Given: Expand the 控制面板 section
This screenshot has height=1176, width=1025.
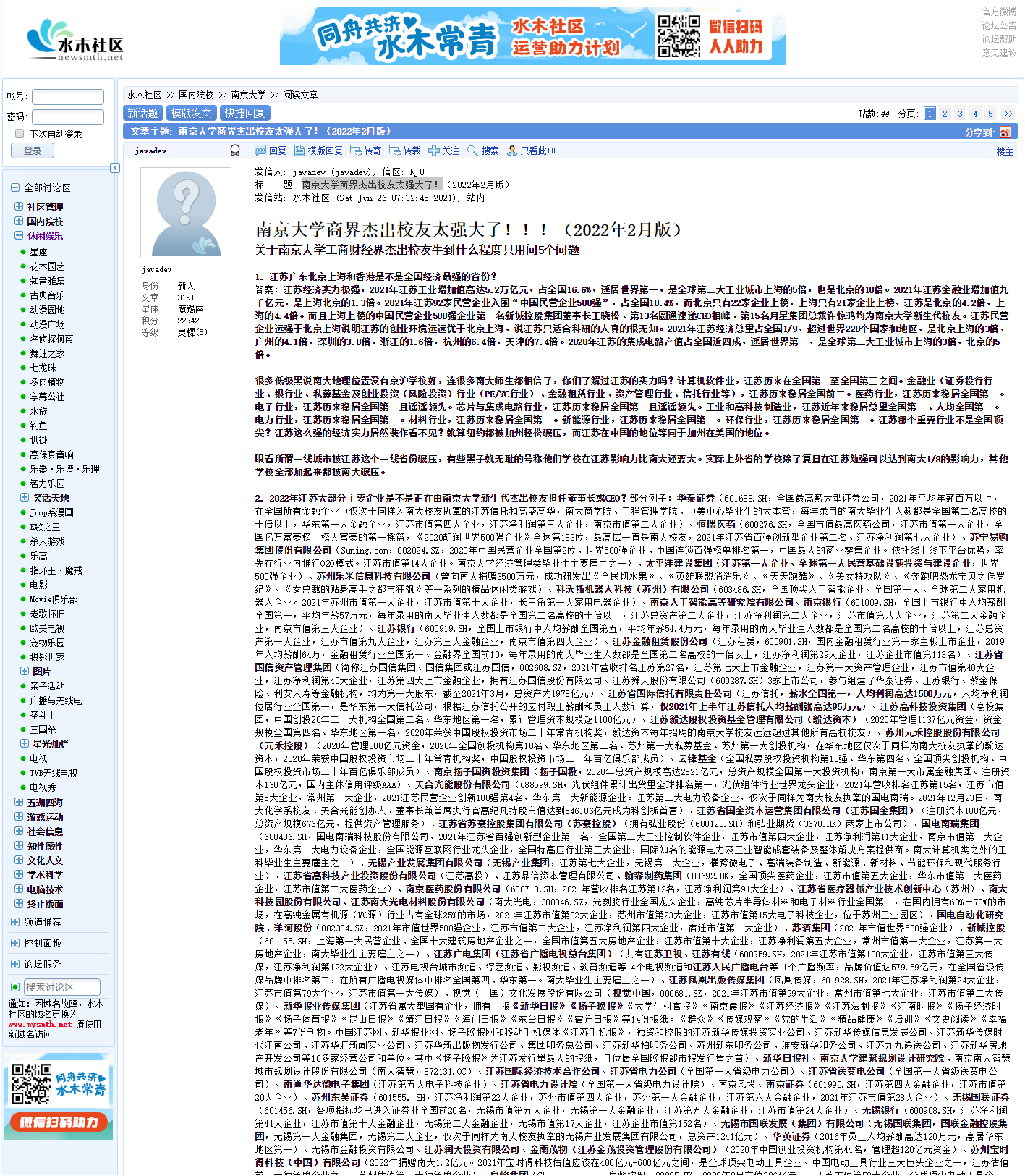Looking at the screenshot, I should pyautogui.click(x=15, y=943).
